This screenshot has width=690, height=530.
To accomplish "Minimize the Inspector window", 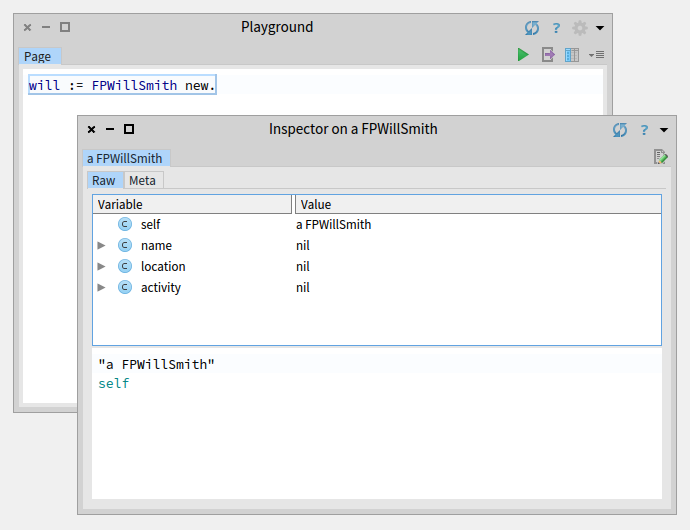I will pos(110,129).
